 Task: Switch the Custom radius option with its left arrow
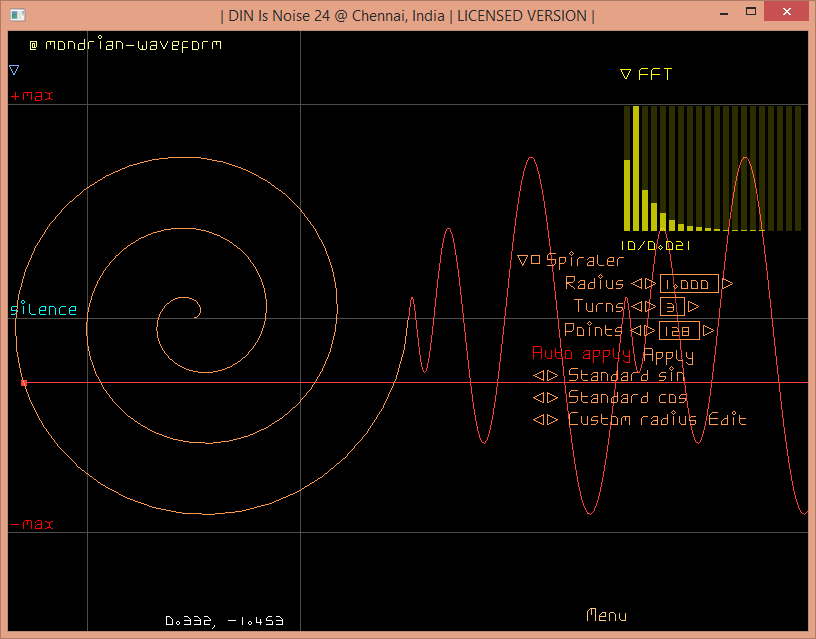pos(538,420)
